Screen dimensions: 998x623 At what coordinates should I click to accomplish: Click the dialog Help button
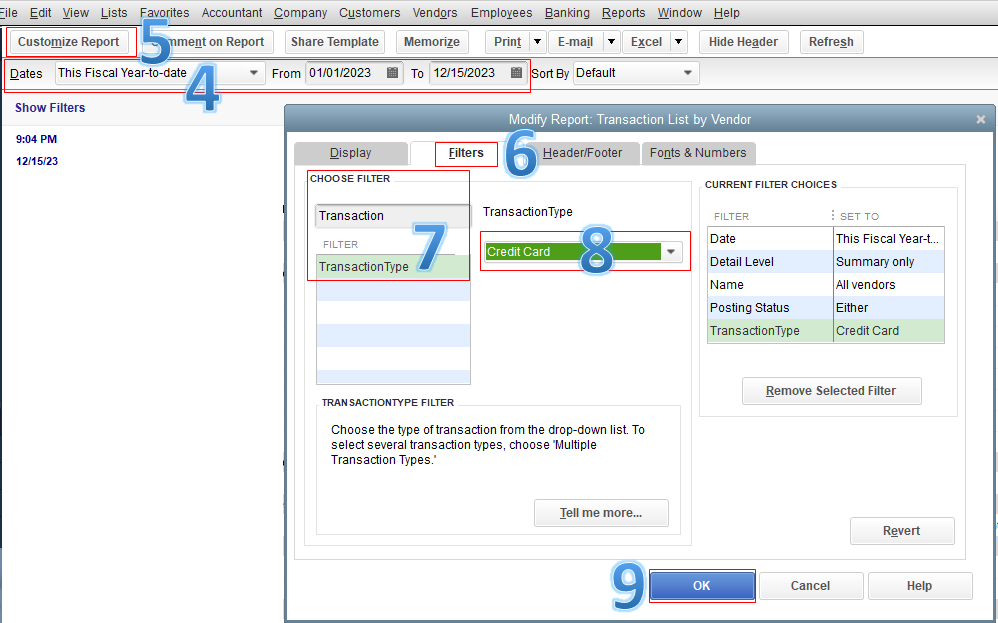pyautogui.click(x=920, y=585)
